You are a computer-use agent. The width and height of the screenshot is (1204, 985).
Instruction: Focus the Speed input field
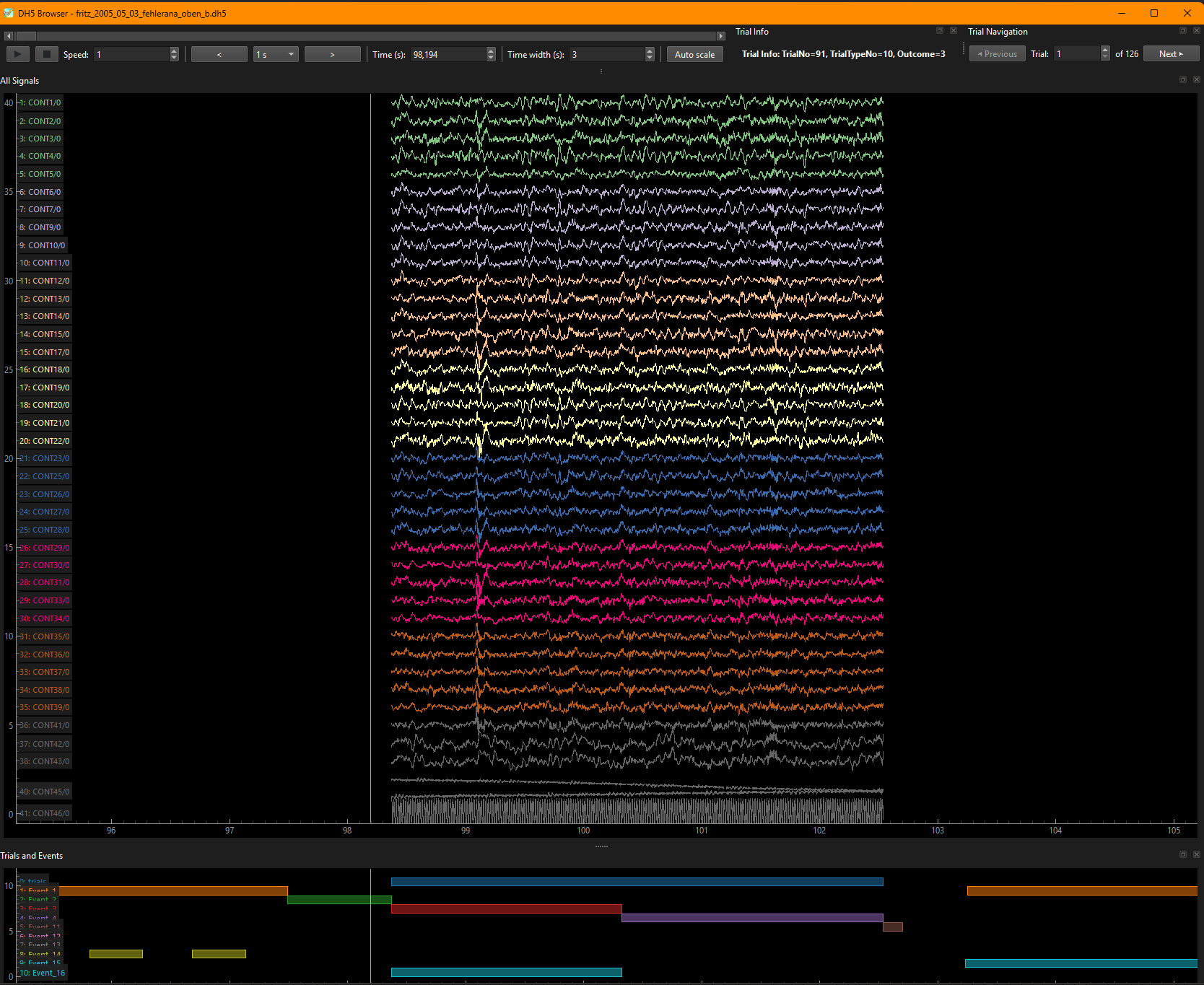click(x=131, y=54)
